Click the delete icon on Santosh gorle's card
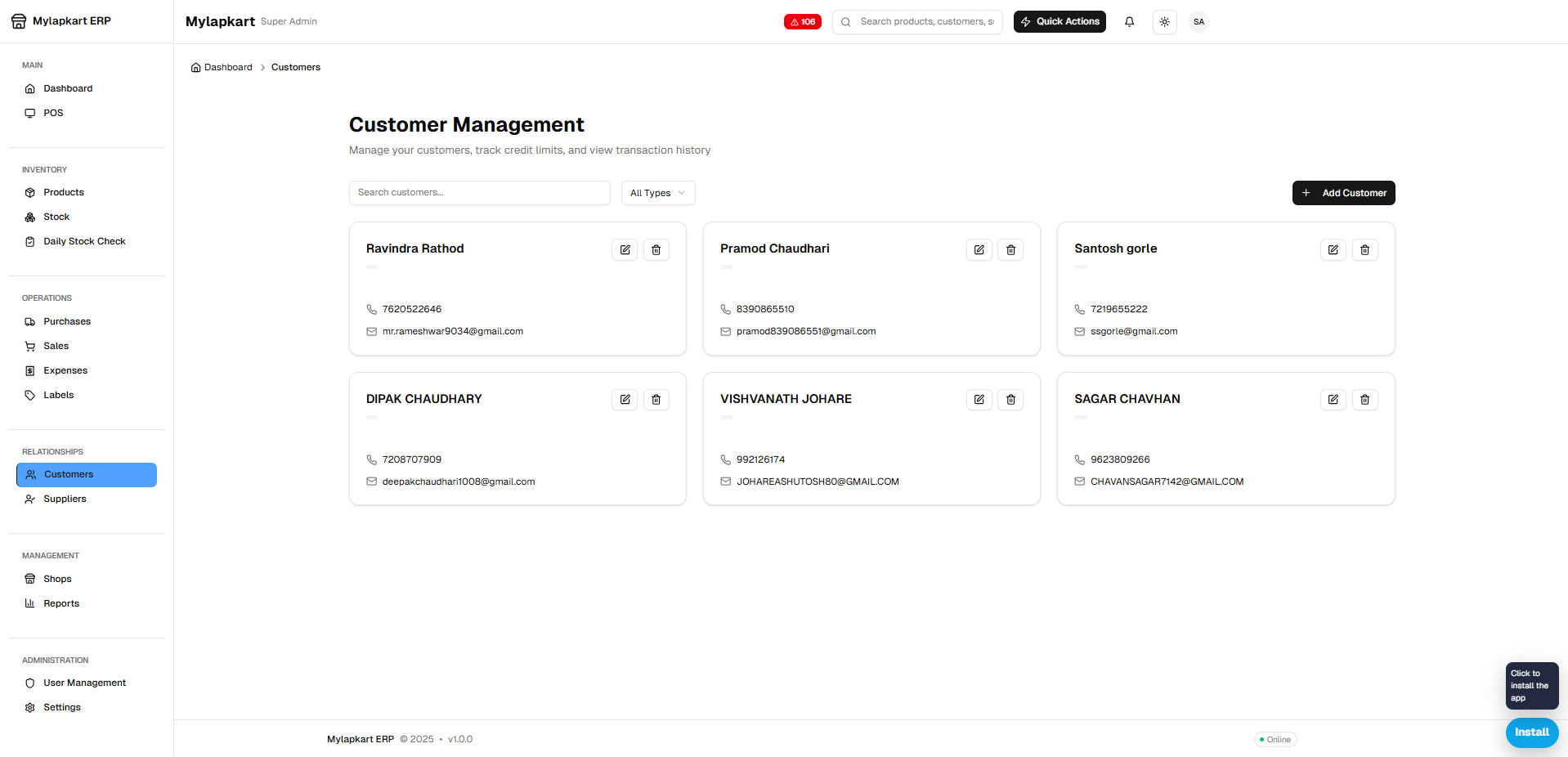 point(1364,249)
